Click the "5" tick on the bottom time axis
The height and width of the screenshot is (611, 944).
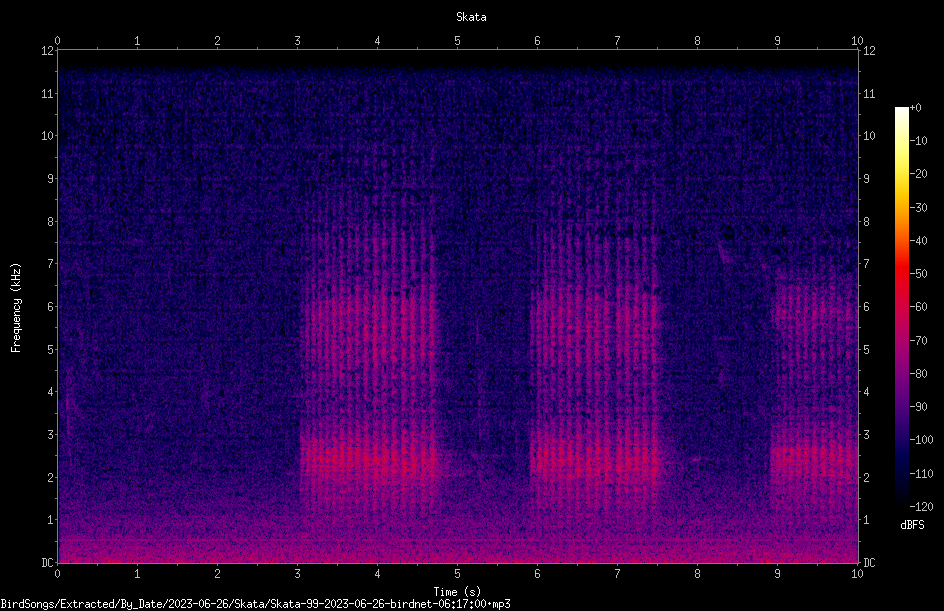click(458, 574)
